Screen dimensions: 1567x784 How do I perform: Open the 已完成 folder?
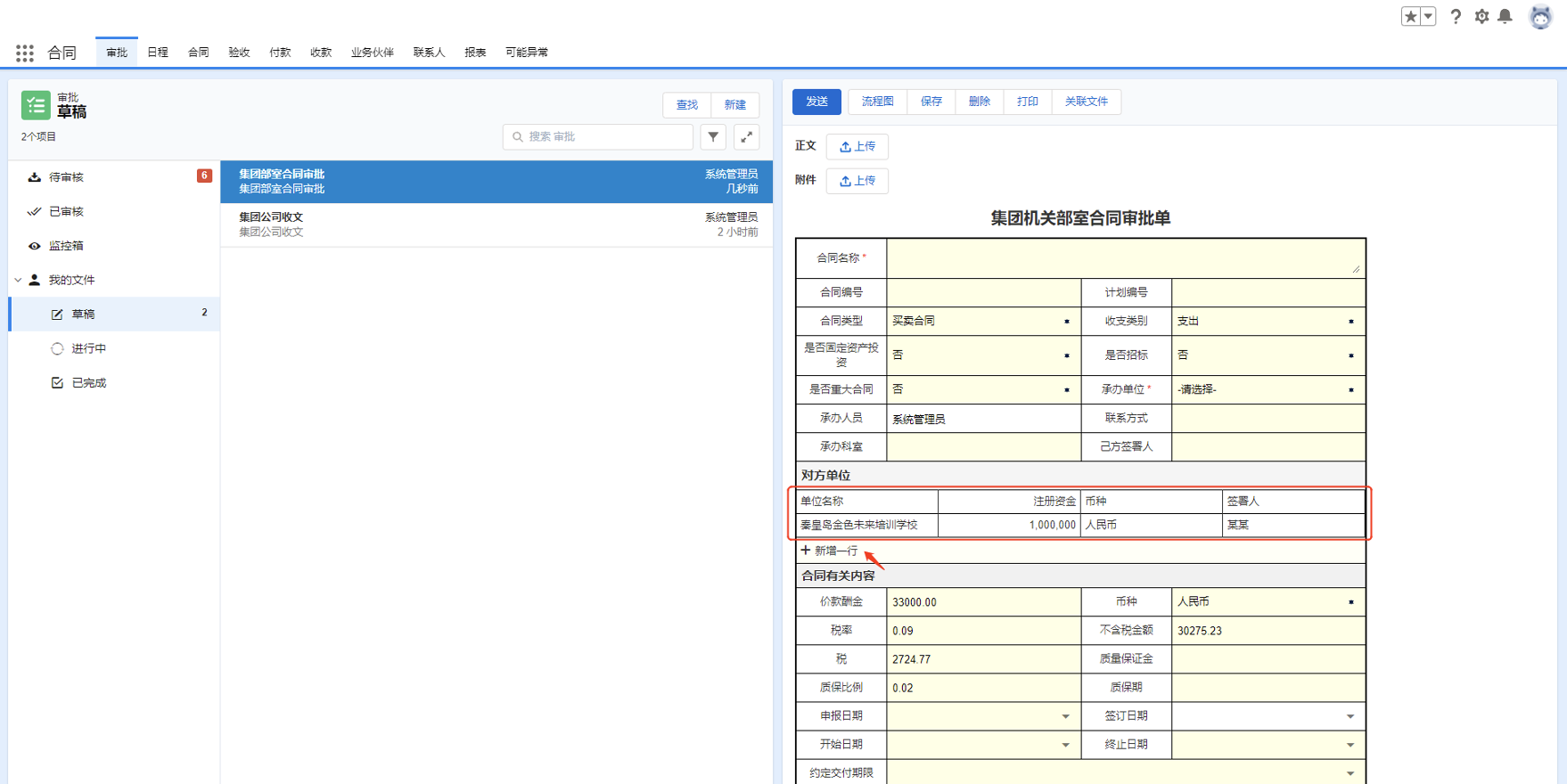point(114,383)
